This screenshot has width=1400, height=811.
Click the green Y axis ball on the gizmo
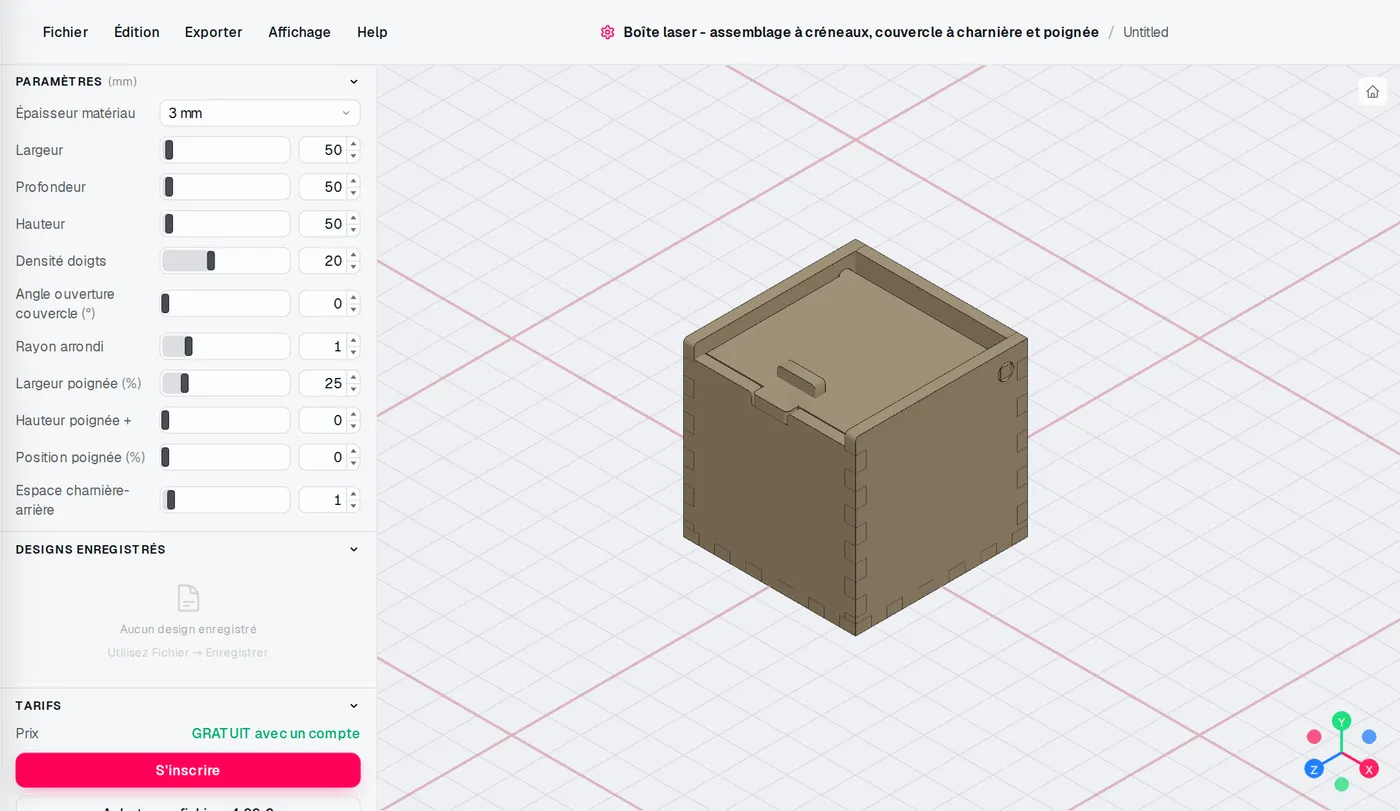coord(1342,721)
